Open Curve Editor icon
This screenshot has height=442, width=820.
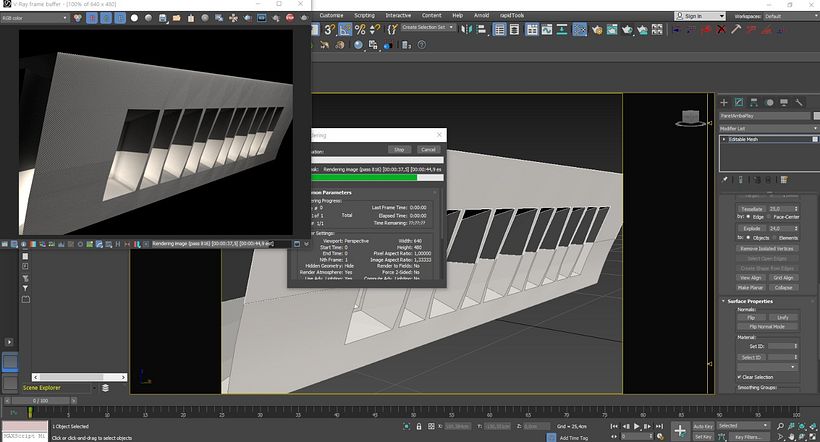546,30
